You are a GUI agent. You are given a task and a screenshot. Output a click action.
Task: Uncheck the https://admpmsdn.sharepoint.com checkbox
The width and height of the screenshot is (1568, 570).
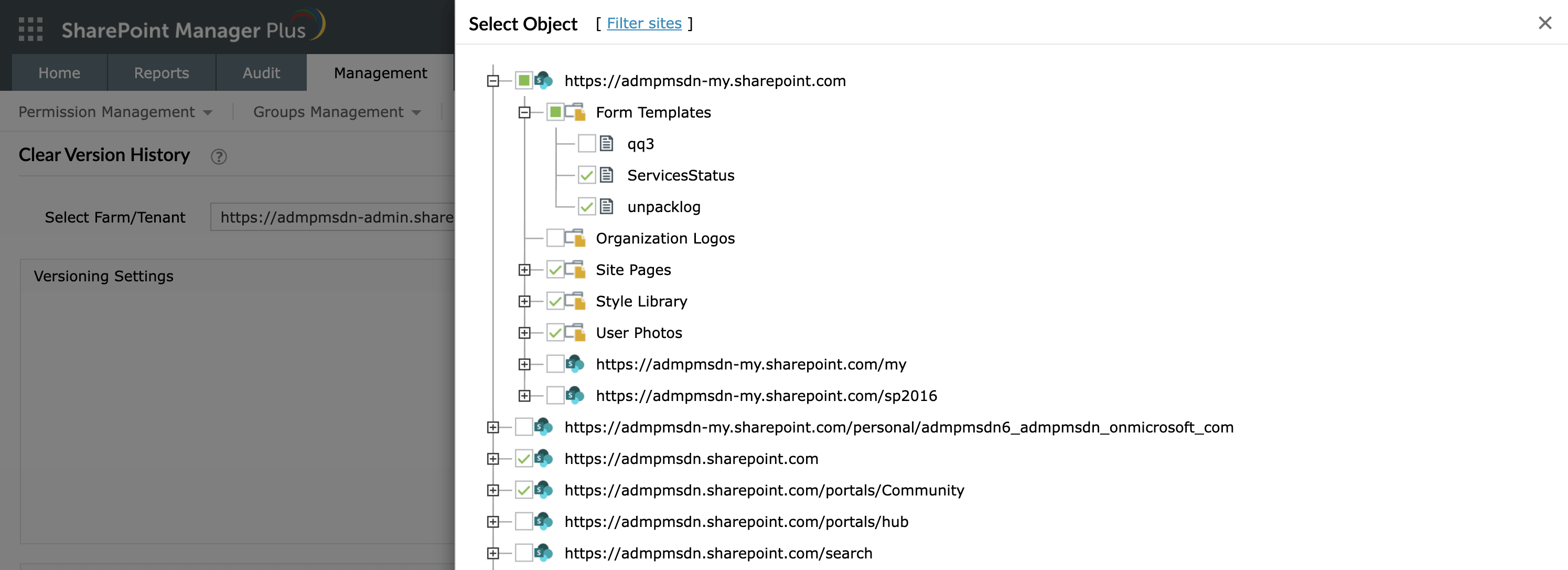[x=524, y=459]
